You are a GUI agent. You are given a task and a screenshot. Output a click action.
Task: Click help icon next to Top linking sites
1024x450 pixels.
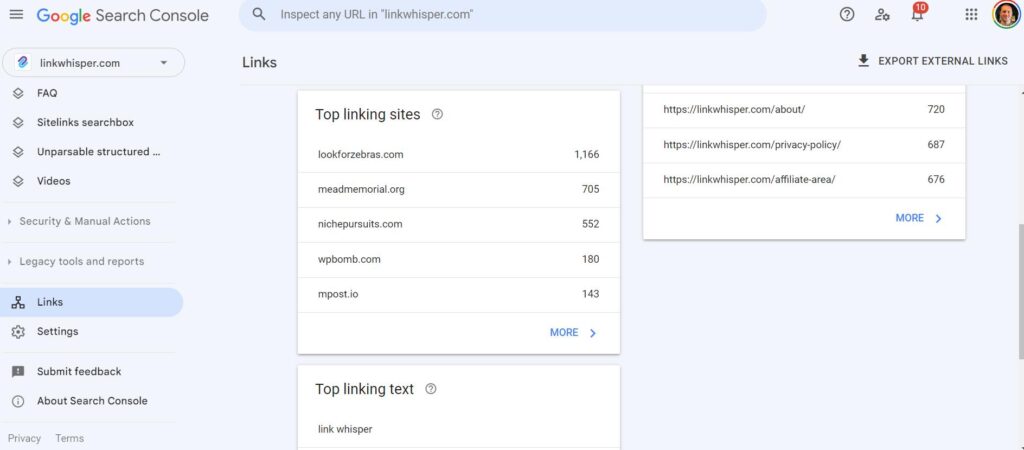[x=438, y=114]
